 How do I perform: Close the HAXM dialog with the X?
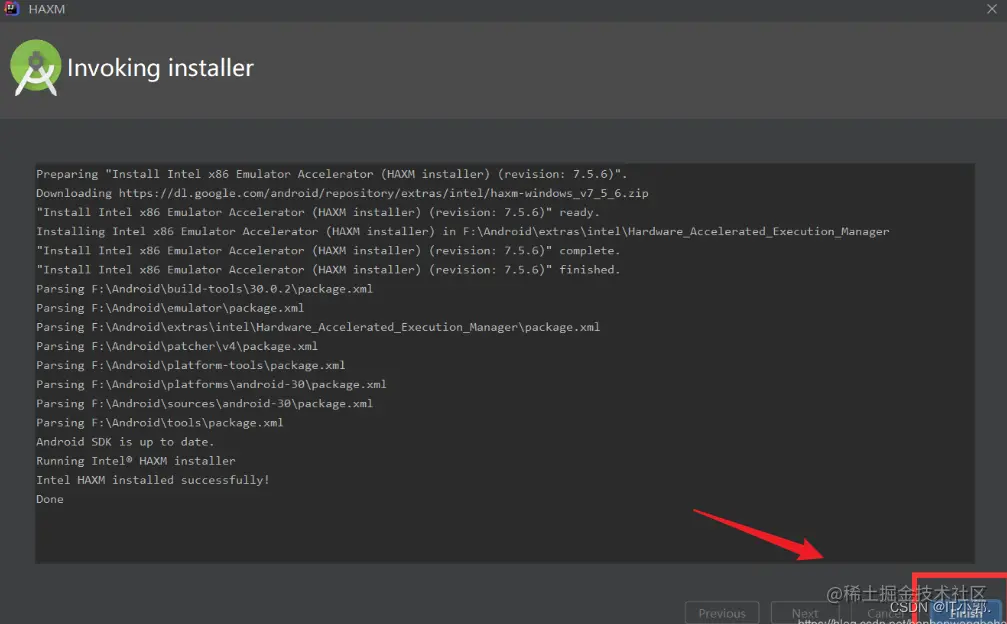click(x=992, y=9)
